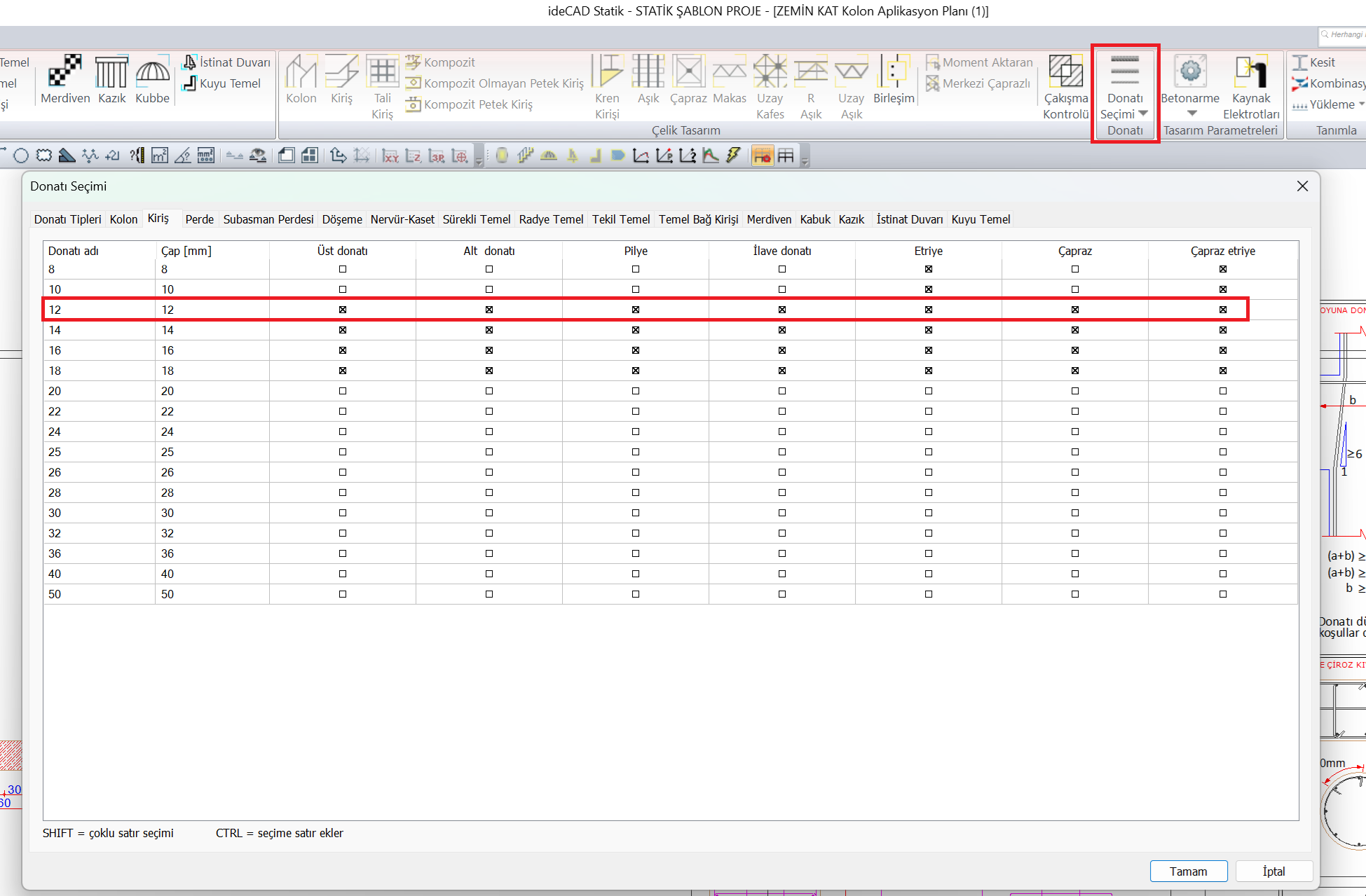Select the Tali Kiriş tool
Image resolution: width=1366 pixels, height=896 pixels.
382,88
